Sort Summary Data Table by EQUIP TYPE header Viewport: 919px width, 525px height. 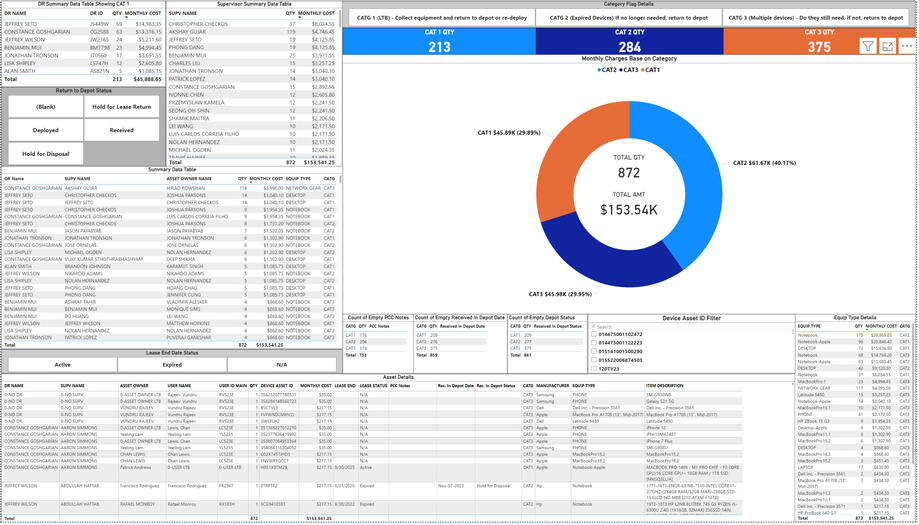[298, 179]
